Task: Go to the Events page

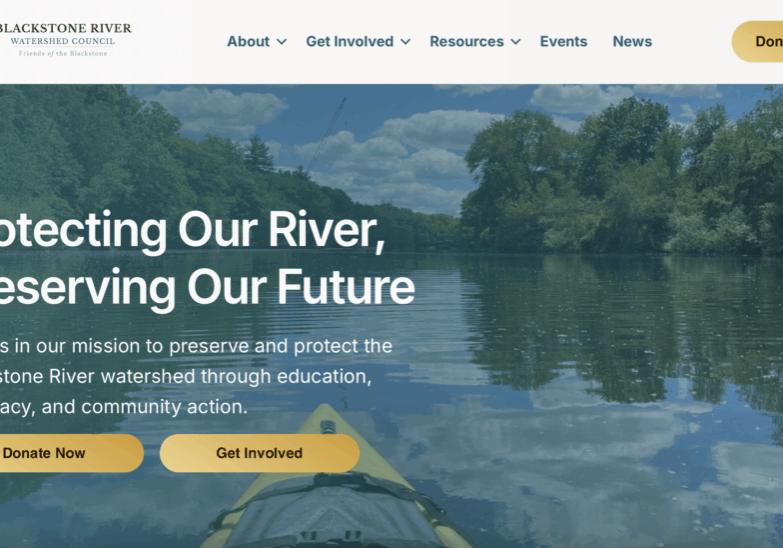Action: [563, 41]
